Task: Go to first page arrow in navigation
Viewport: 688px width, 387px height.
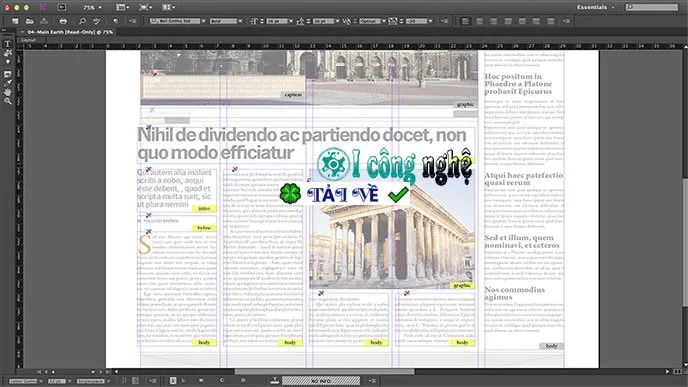Action: pos(39,372)
